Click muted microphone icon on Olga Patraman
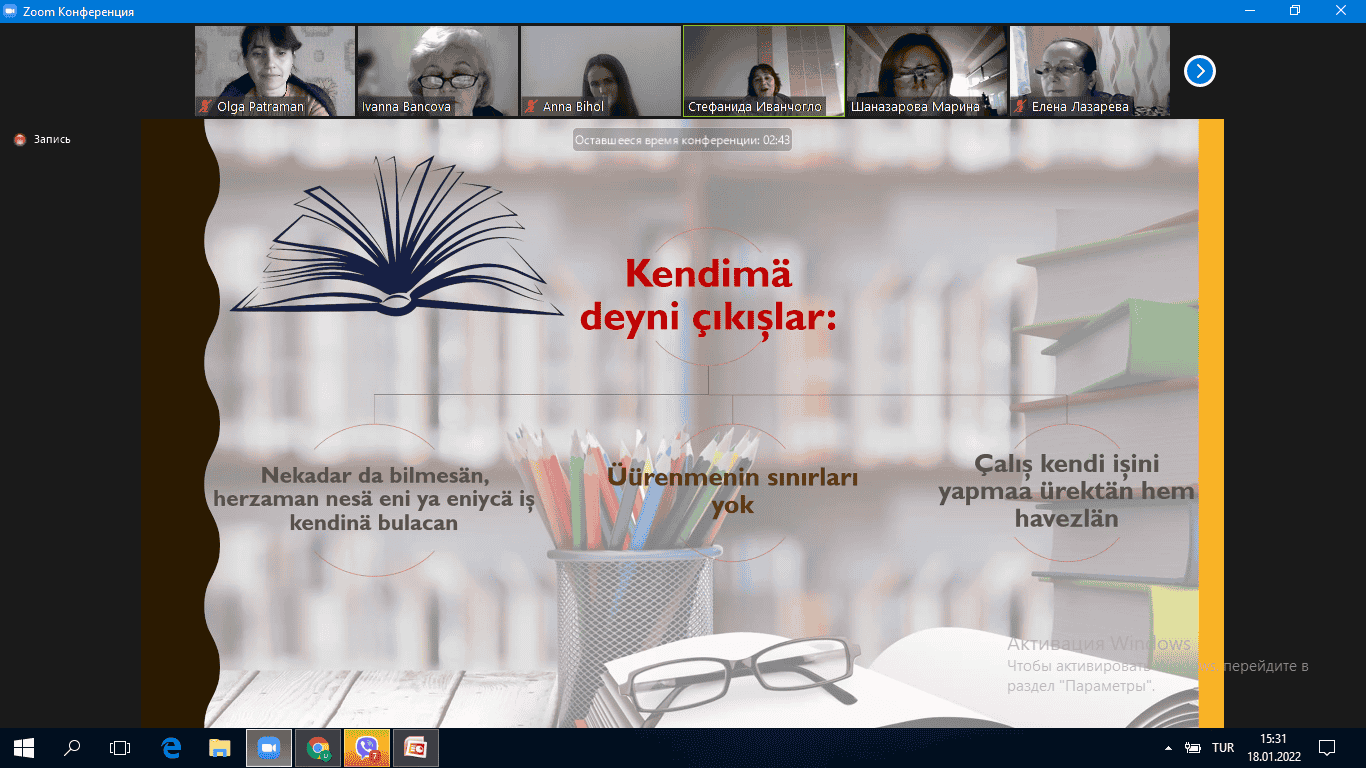This screenshot has width=1366, height=768. [206, 106]
